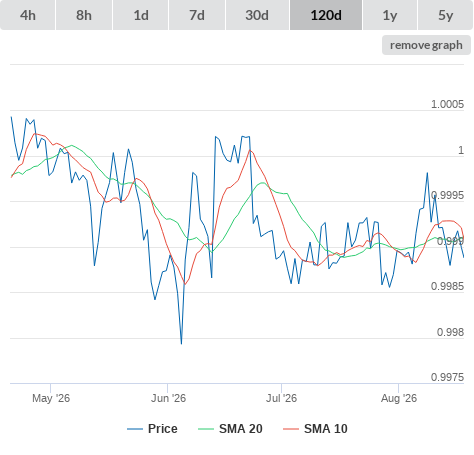Select the 7d range tab

click(197, 15)
